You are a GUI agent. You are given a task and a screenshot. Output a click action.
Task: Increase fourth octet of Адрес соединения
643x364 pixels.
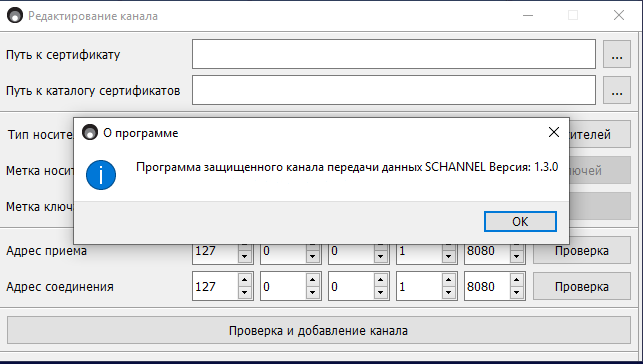(x=449, y=280)
